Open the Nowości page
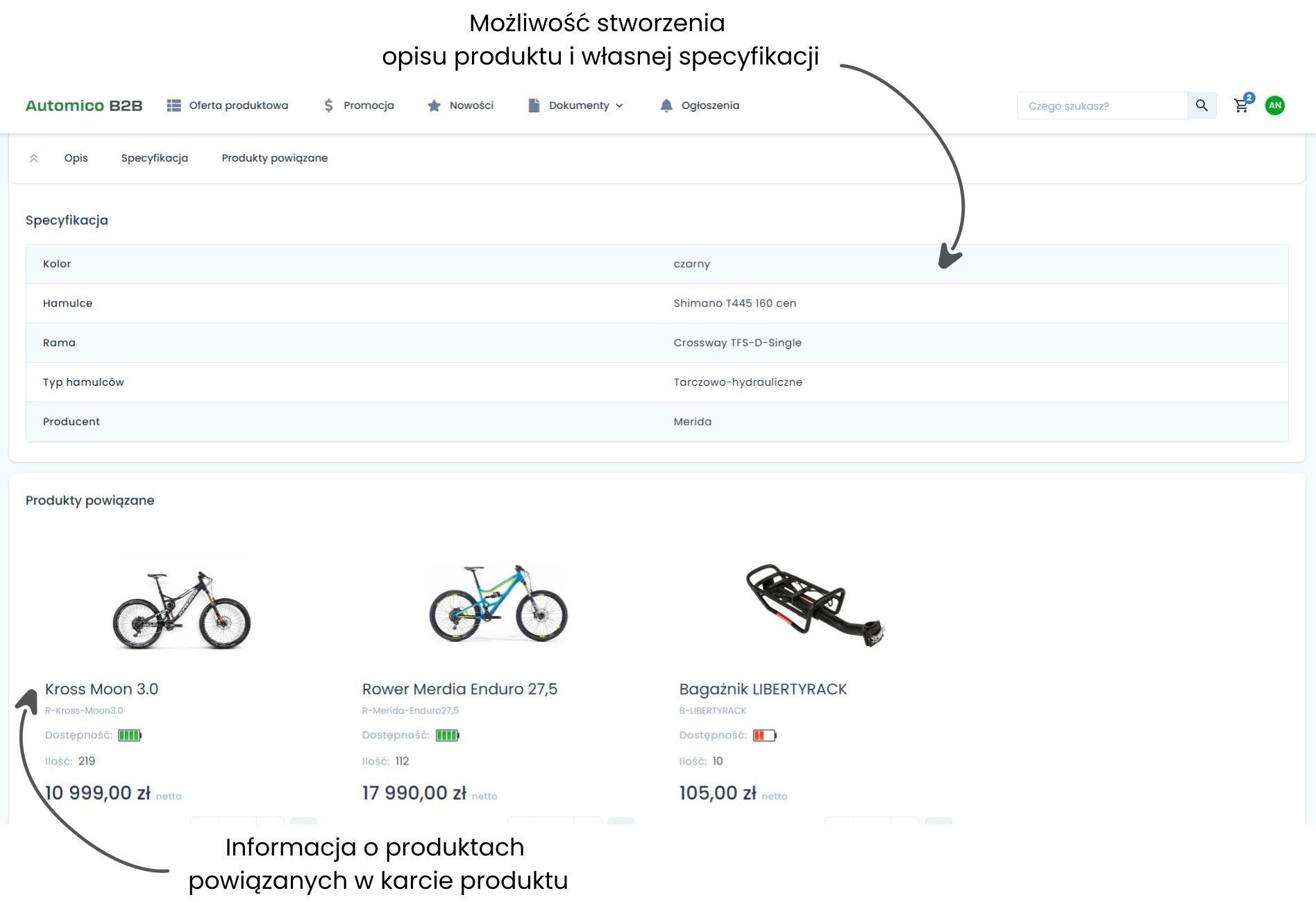Viewport: 1316px width, 902px height. point(460,105)
